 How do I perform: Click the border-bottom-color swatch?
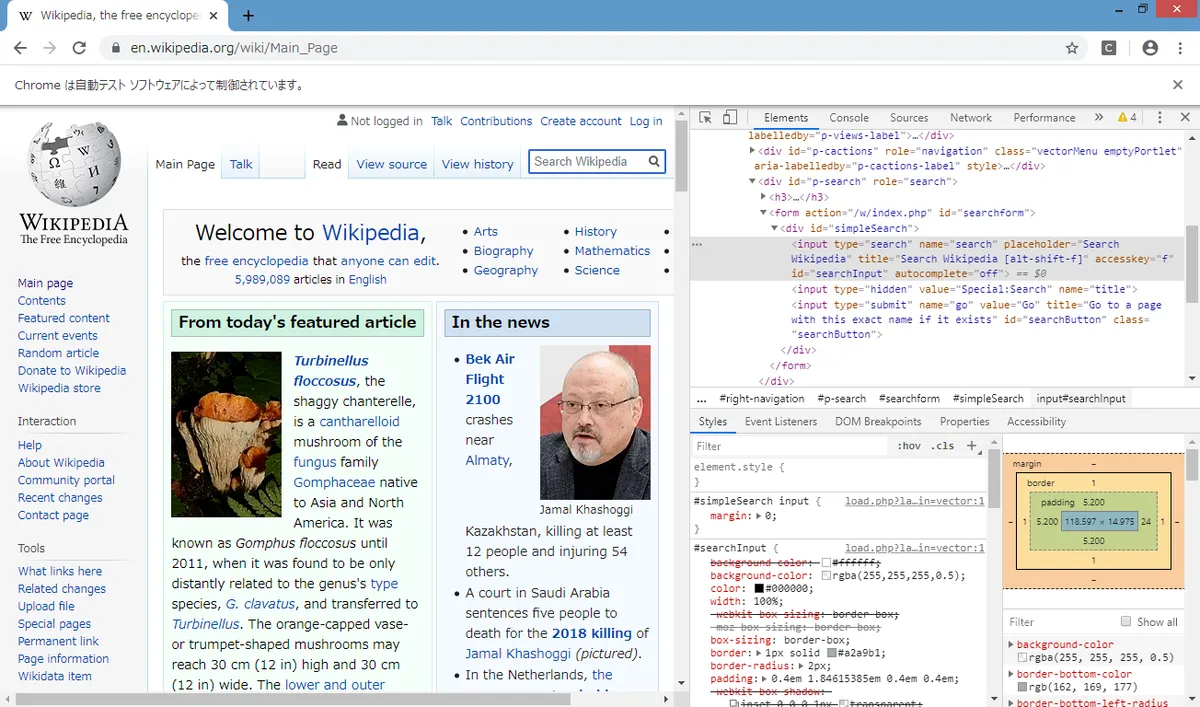tap(1022, 686)
